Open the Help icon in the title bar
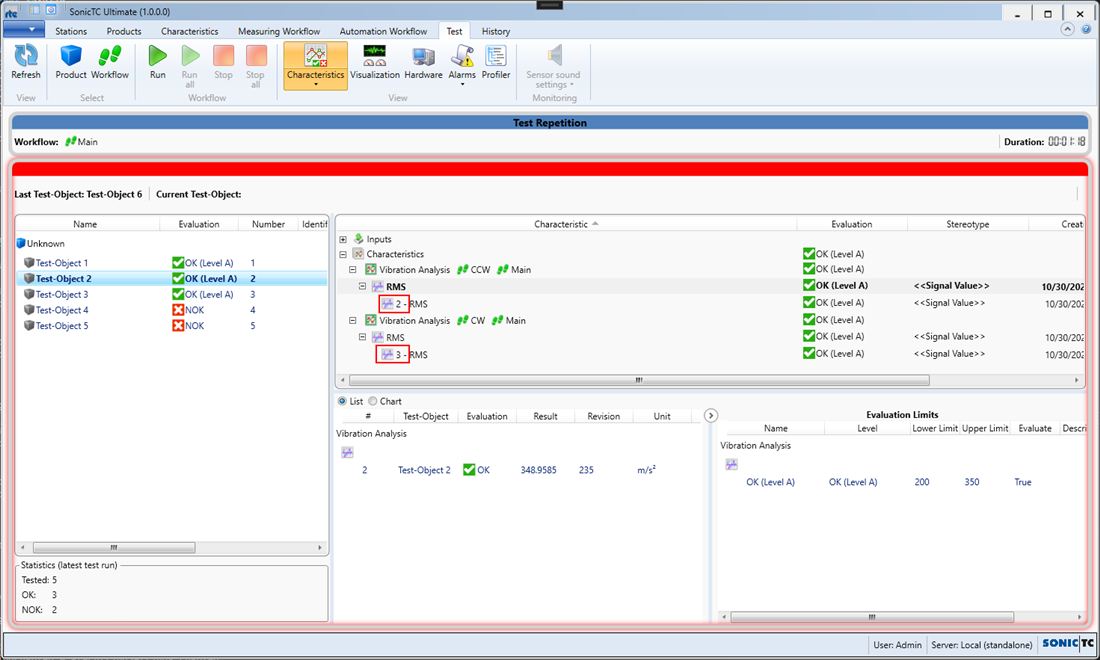The height and width of the screenshot is (660, 1100). (x=1087, y=29)
